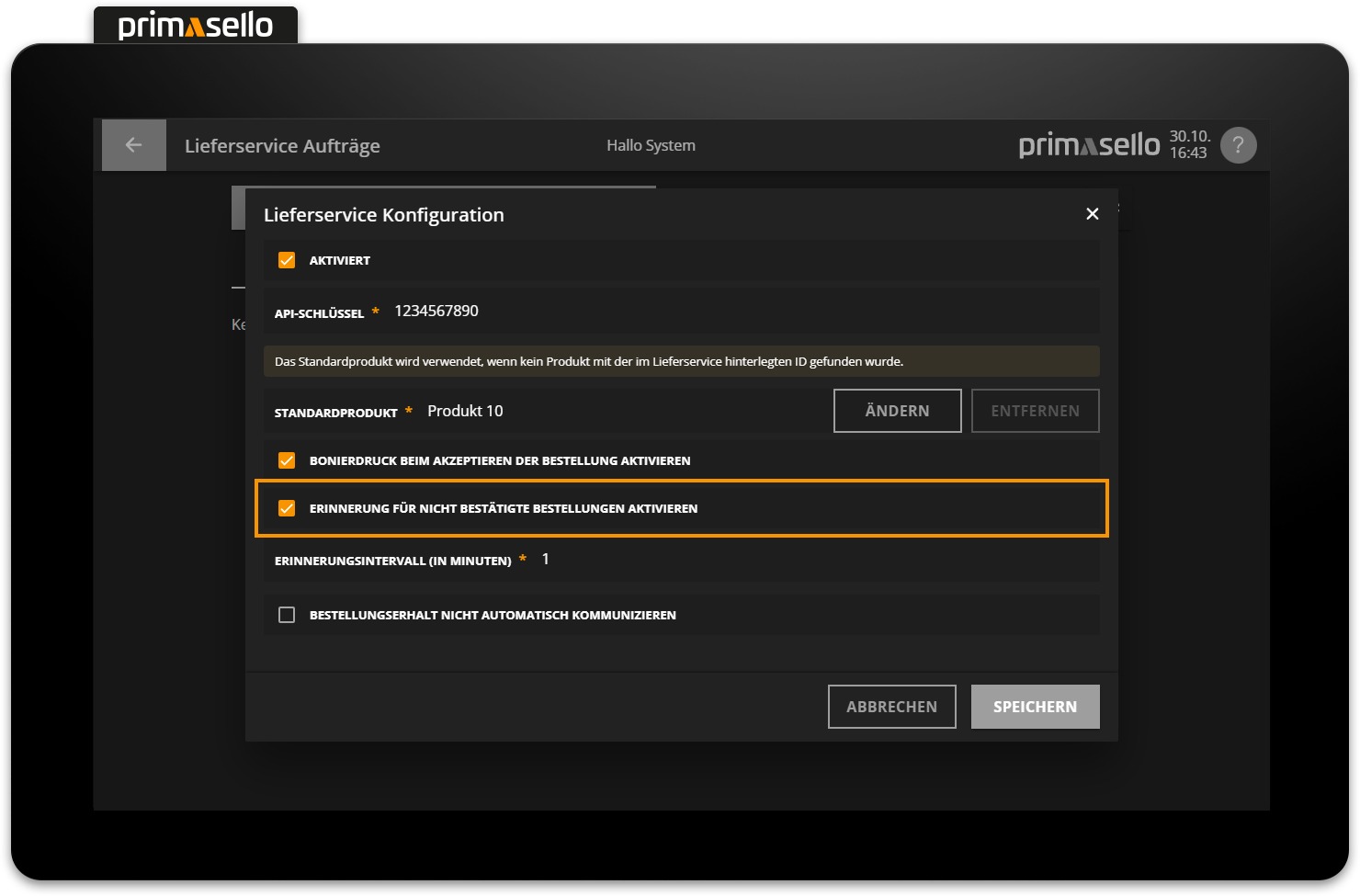Enable Bestellungserhalt nicht automatisch kommunizieren
Image resolution: width=1360 pixels, height=896 pixels.
(287, 614)
